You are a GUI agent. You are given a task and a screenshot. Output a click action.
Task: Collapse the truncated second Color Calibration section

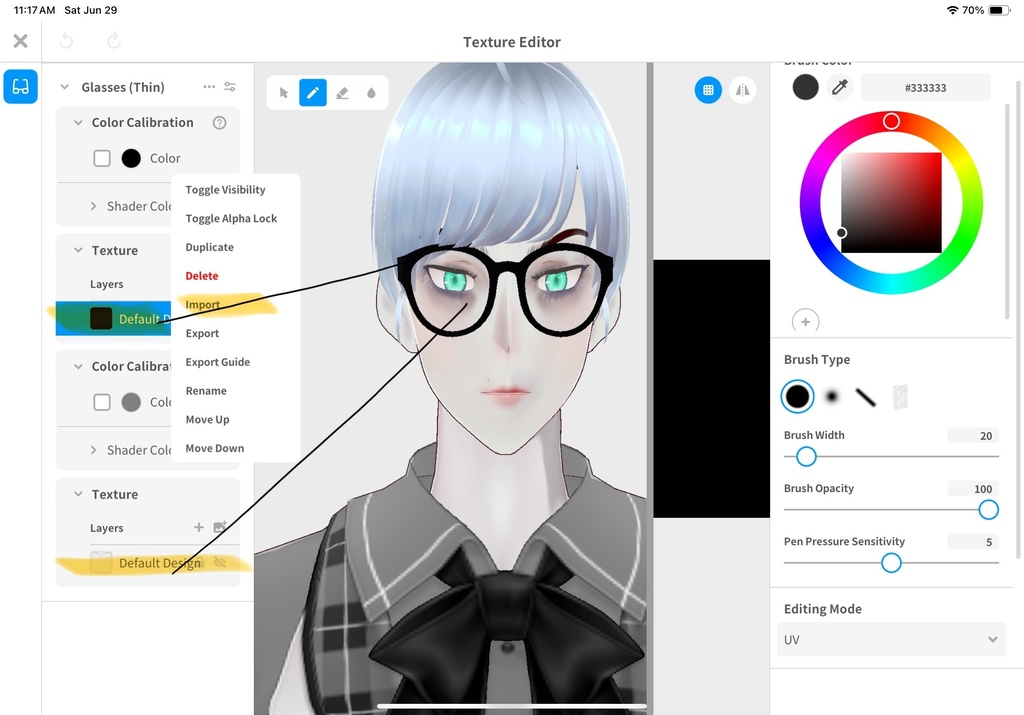(x=78, y=366)
